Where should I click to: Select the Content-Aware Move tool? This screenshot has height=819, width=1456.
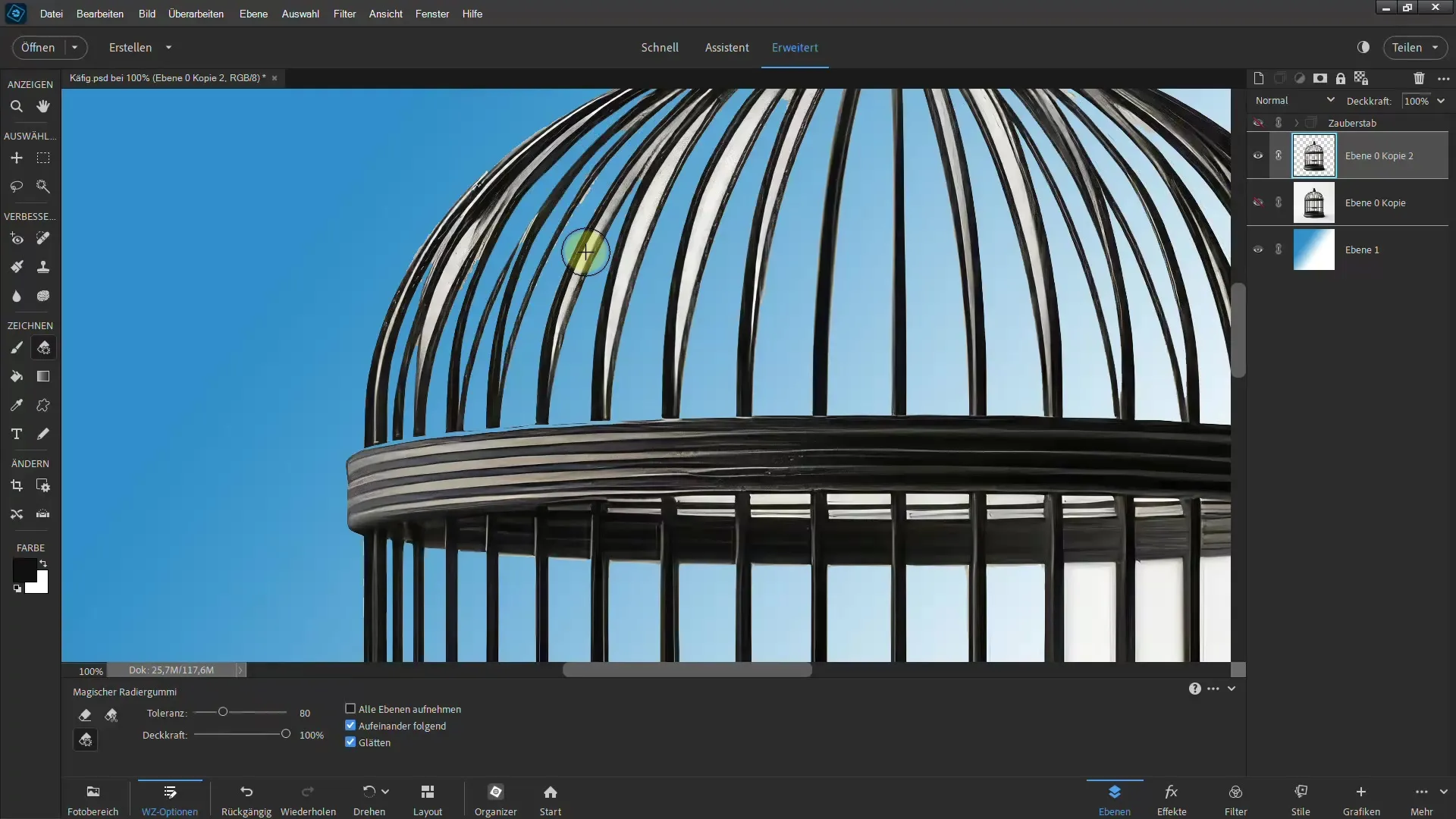coord(16,514)
